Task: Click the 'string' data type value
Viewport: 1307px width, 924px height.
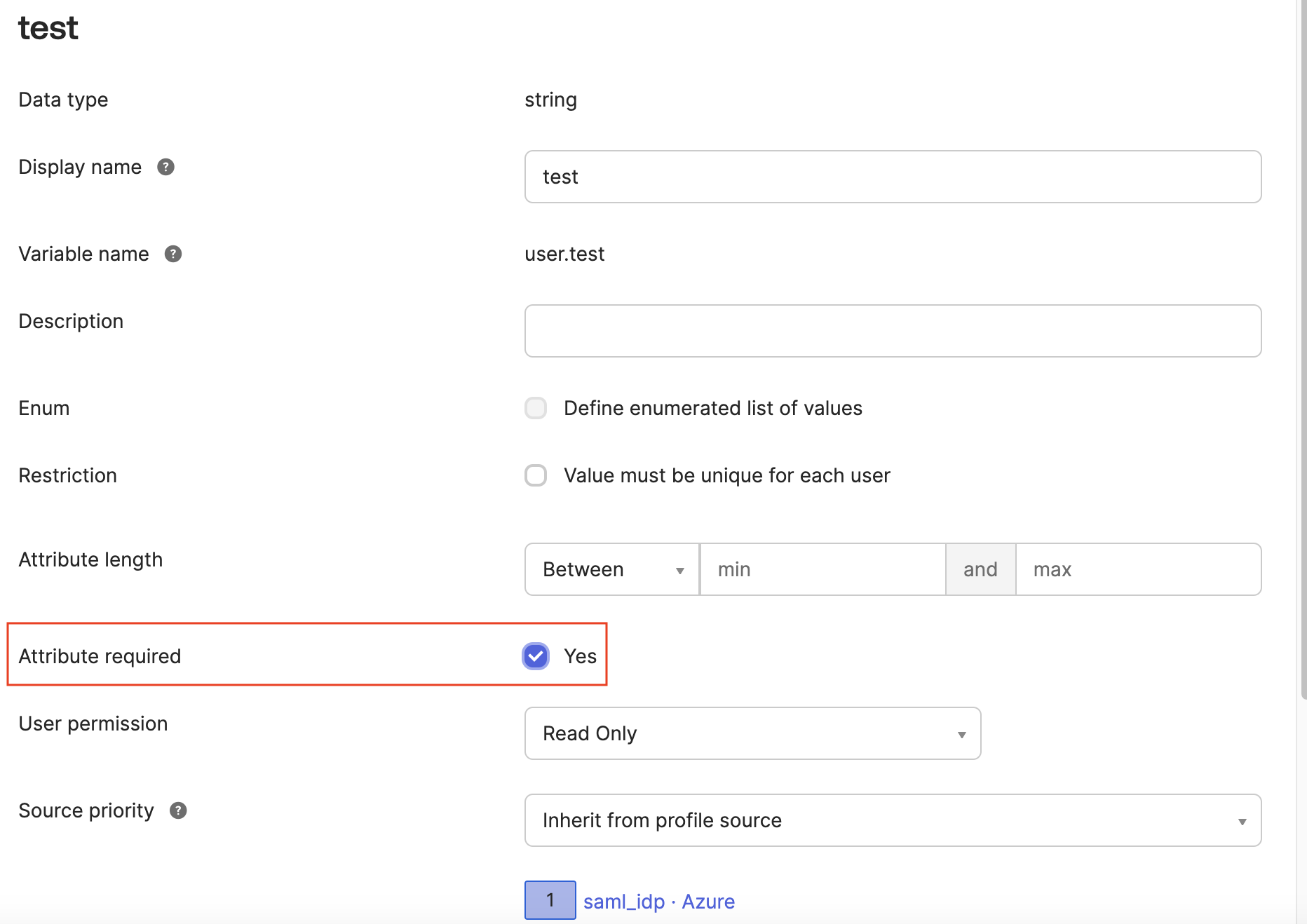Action: (550, 100)
